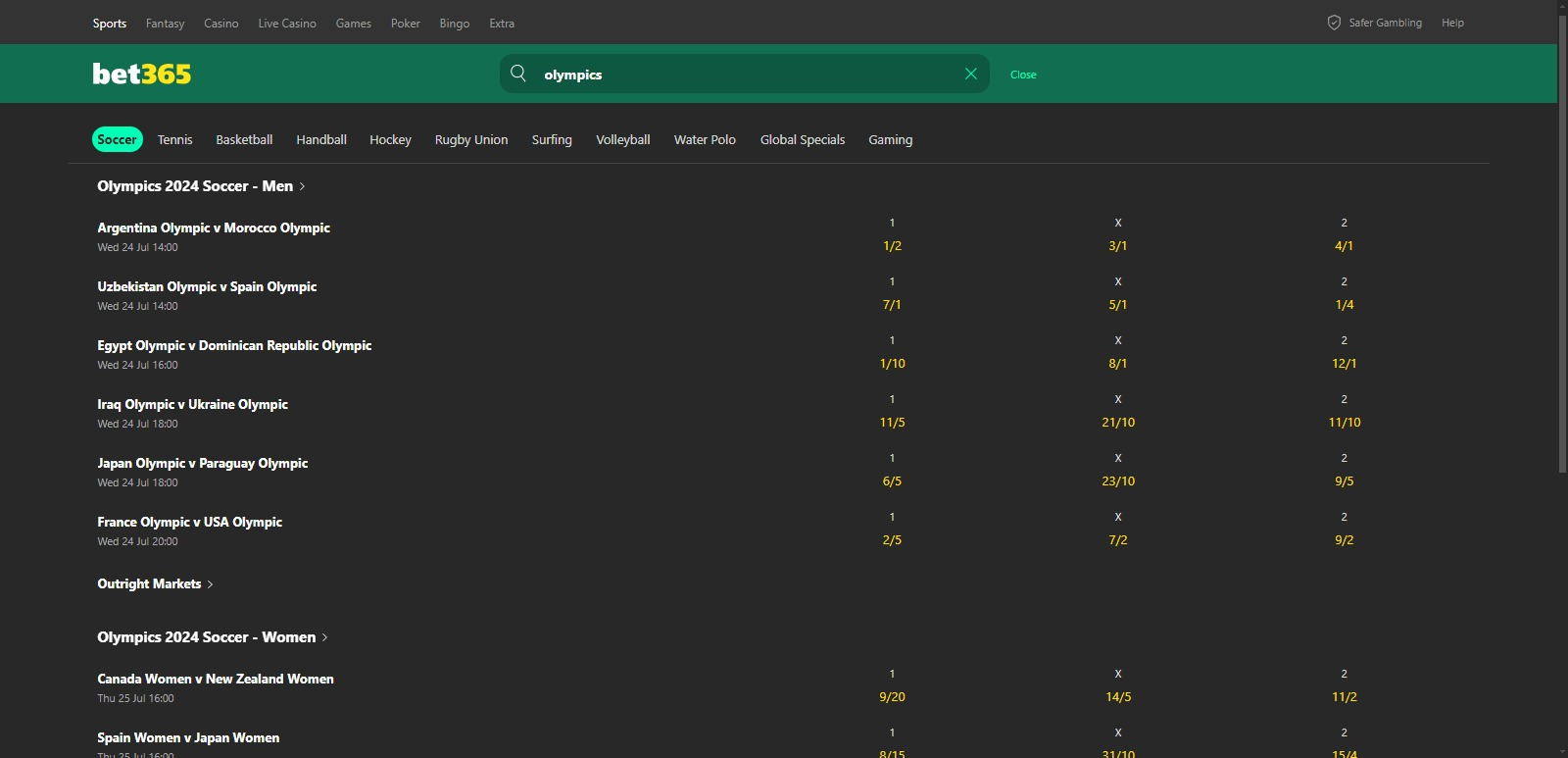Screen dimensions: 1568x758
Task: Select Dominican Republic at 12/1
Action: point(1345,364)
